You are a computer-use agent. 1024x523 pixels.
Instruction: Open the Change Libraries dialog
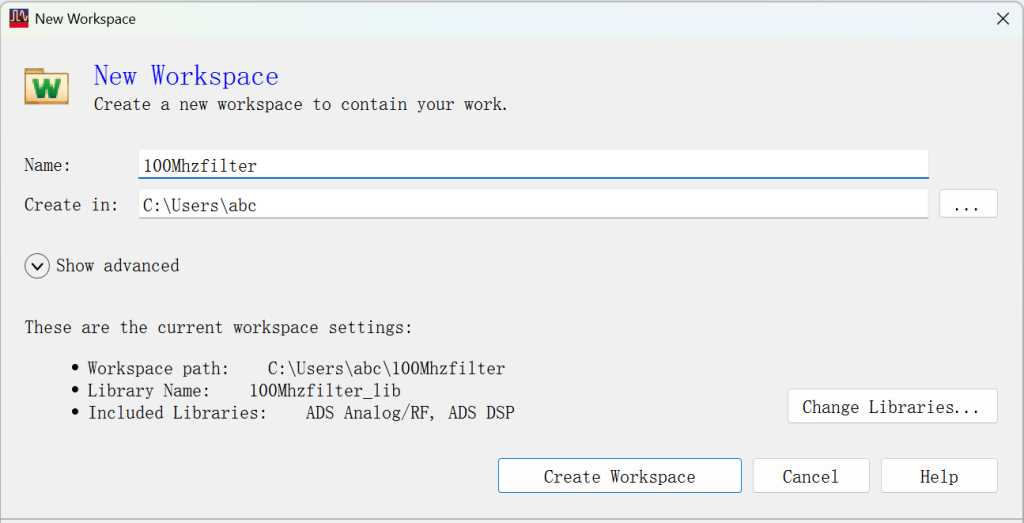[892, 406]
